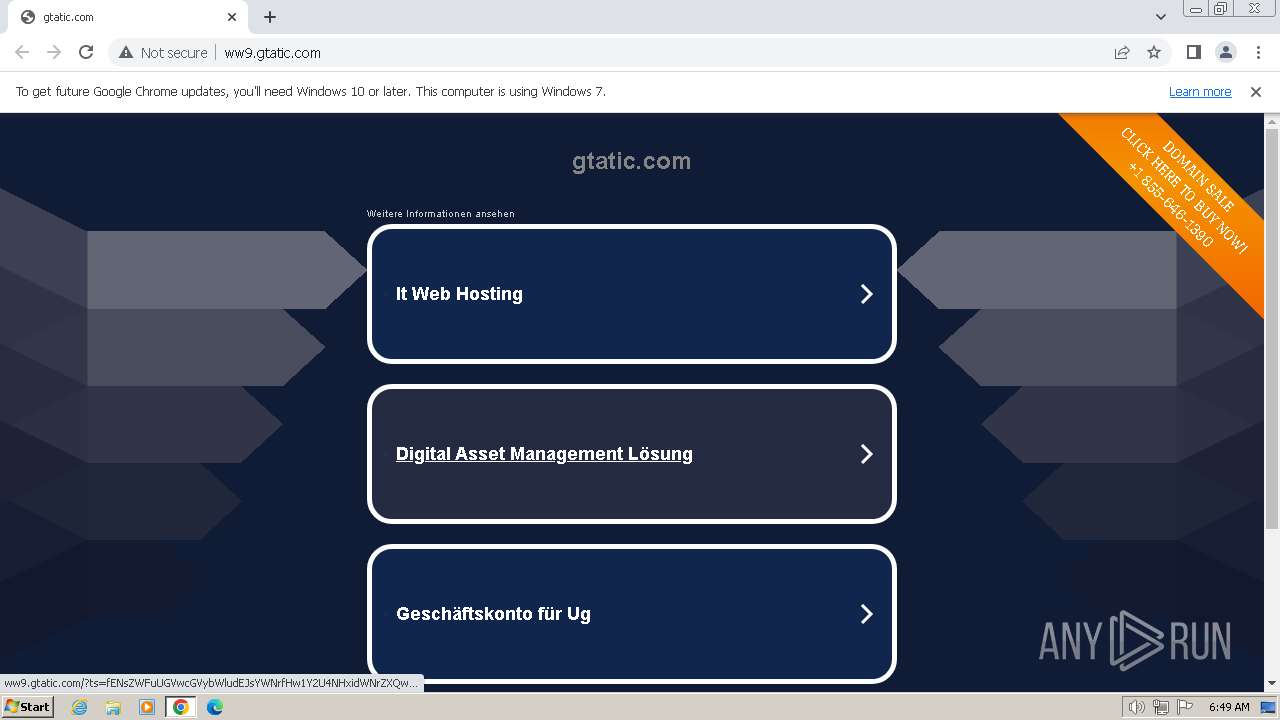Open the Action Center flag icon
Image resolution: width=1280 pixels, height=720 pixels.
(x=1185, y=707)
